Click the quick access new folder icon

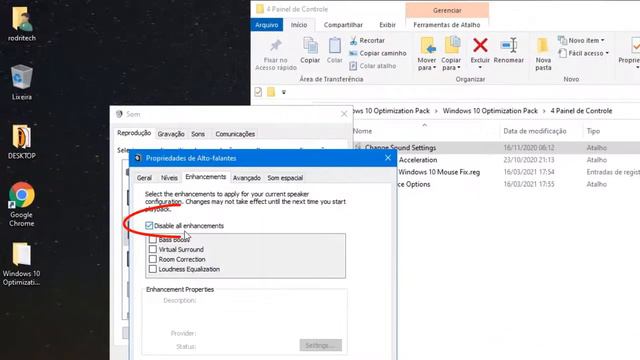click(x=271, y=92)
